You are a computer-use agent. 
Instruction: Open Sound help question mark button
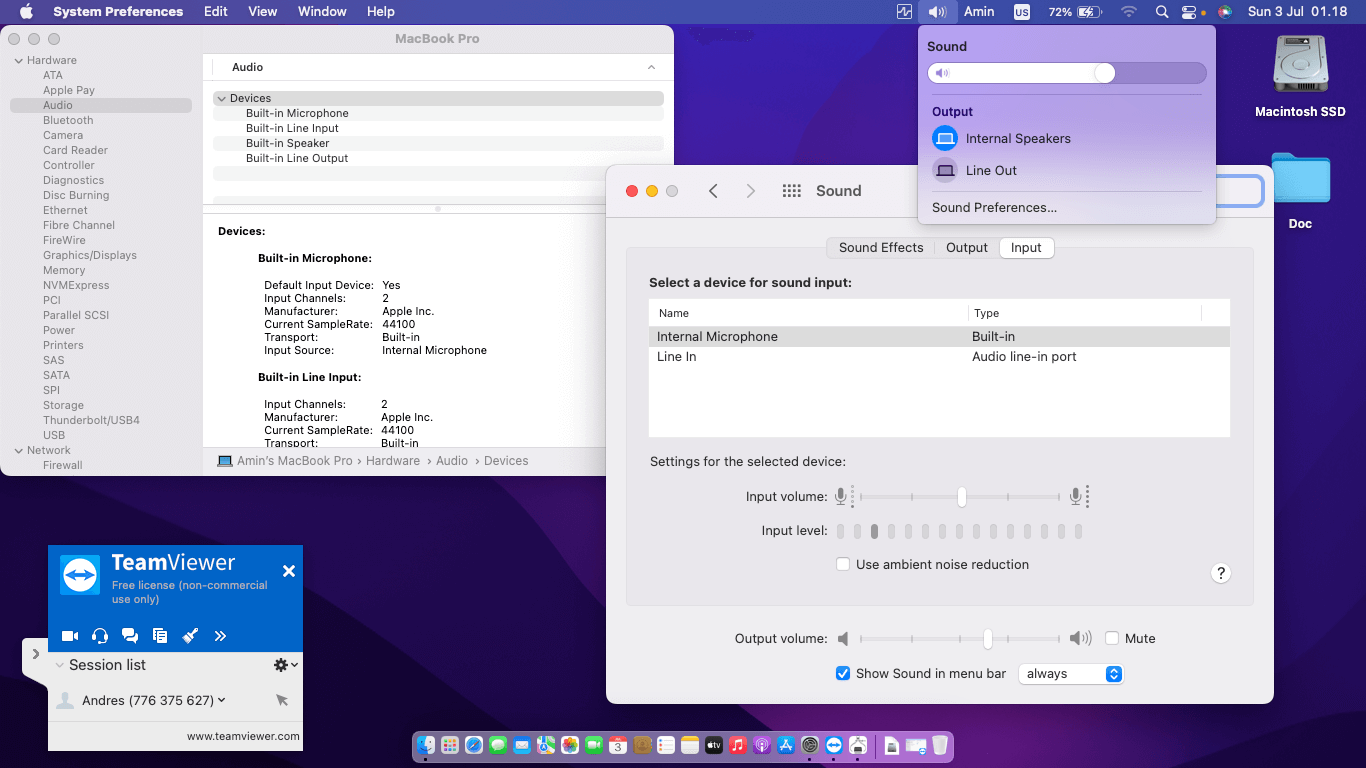(x=1220, y=573)
